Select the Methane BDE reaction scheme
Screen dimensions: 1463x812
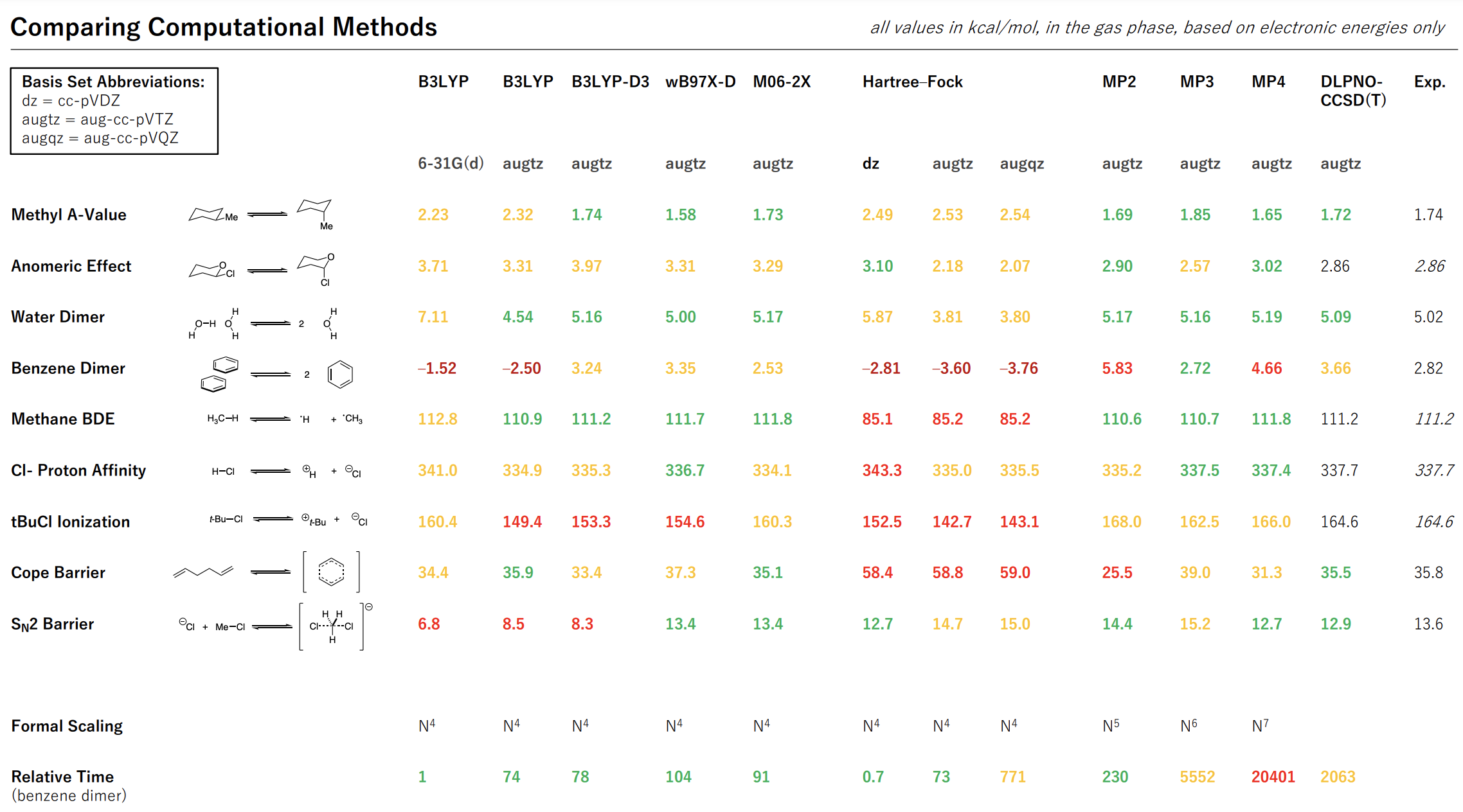pyautogui.click(x=284, y=419)
